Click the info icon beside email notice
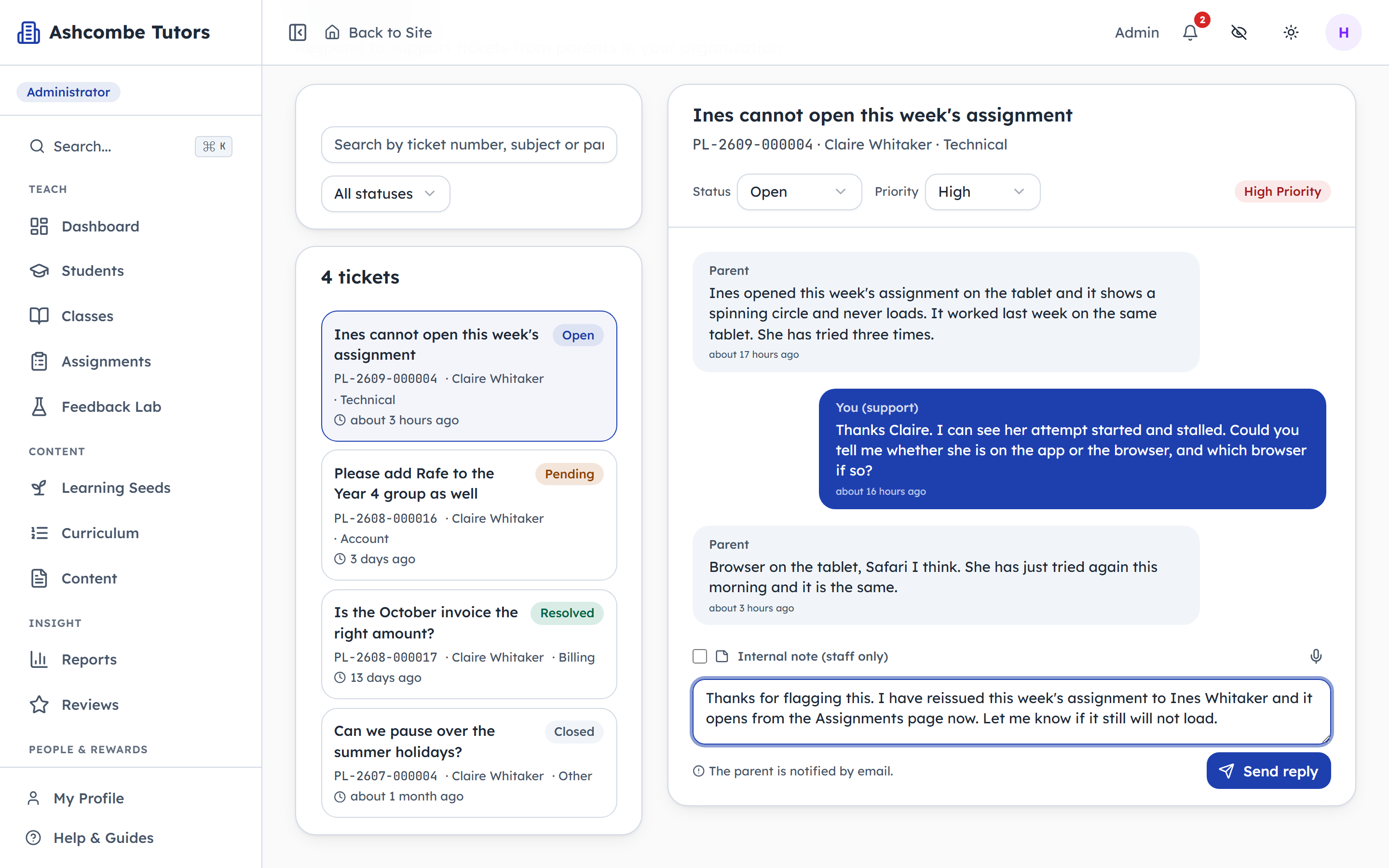Viewport: 1389px width, 868px height. (698, 771)
